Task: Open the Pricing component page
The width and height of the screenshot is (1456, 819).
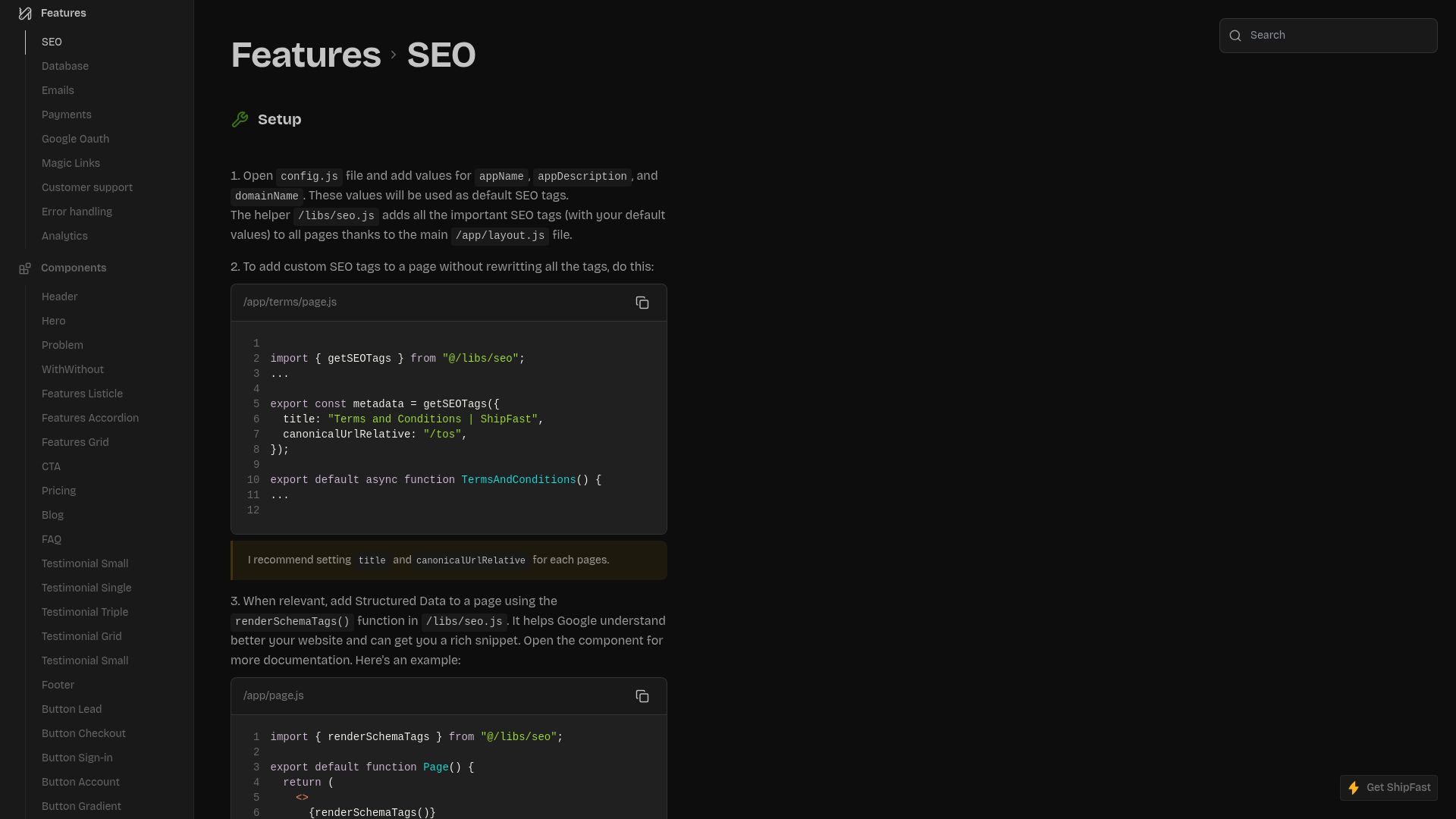Action: pyautogui.click(x=58, y=491)
